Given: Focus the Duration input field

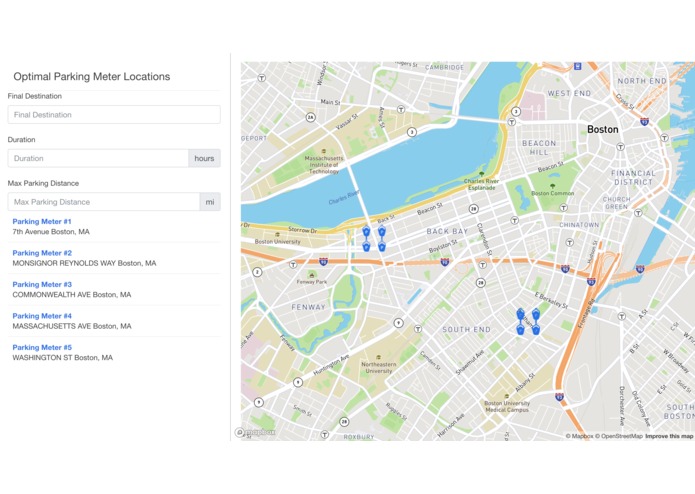Looking at the screenshot, I should click(x=98, y=158).
